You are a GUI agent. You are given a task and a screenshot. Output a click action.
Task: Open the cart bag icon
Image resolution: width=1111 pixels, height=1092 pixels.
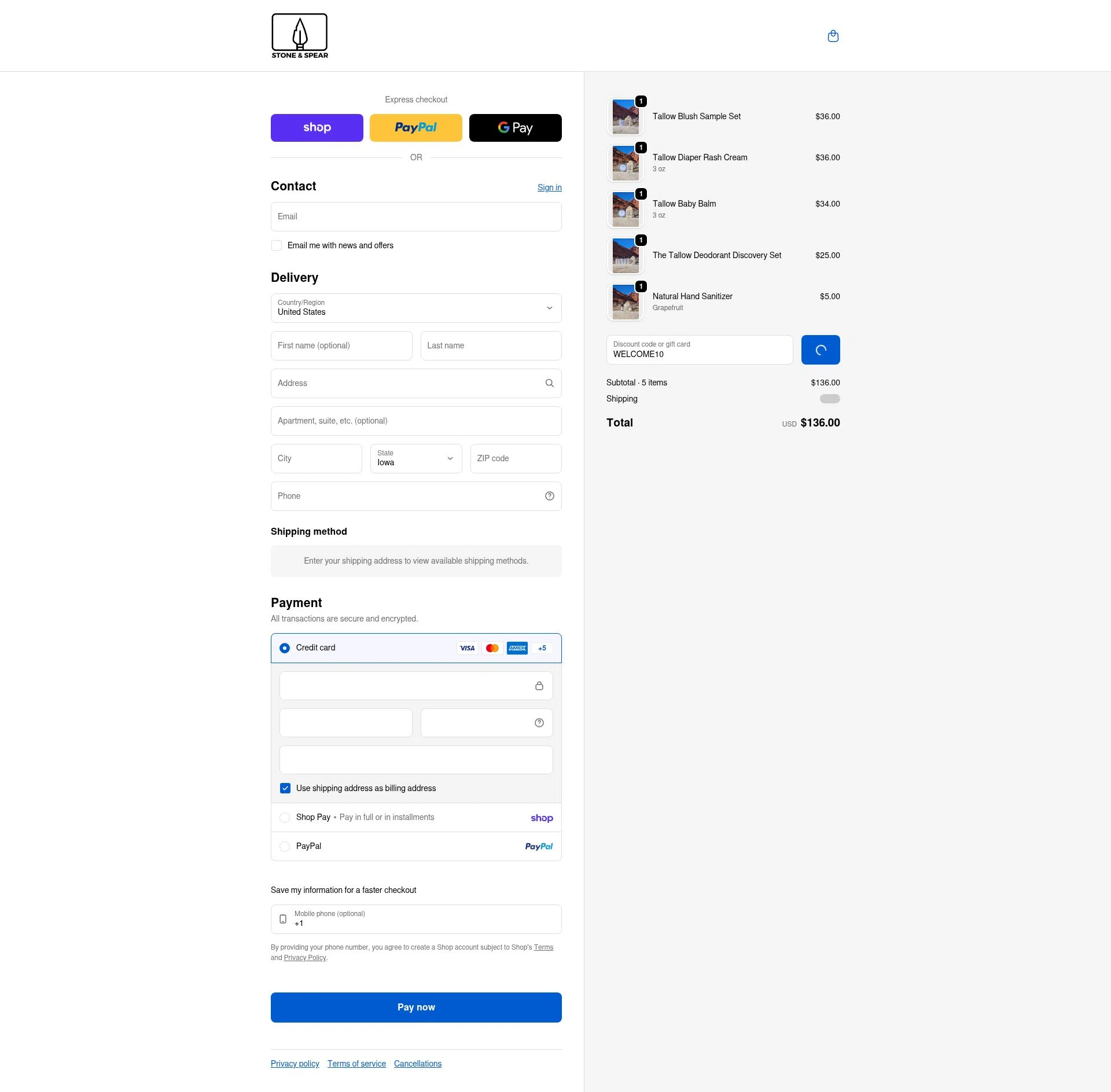click(833, 35)
